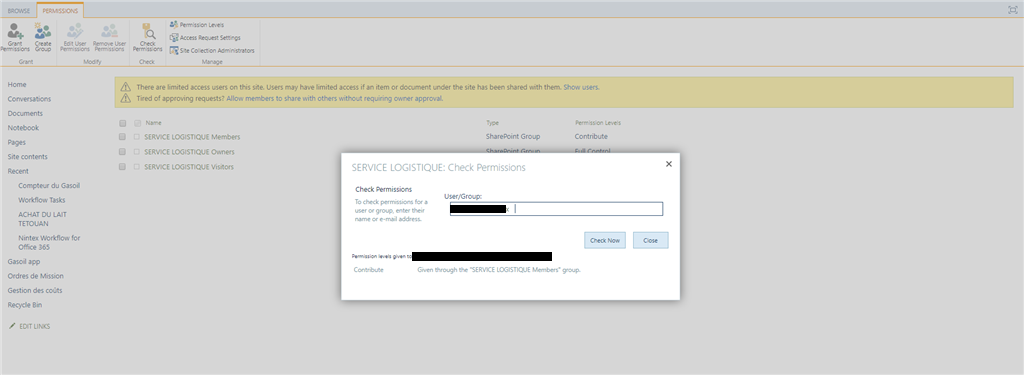Viewport: 1024px width, 375px height.
Task: Tick the select-all checkbox beside Name header
Action: [x=123, y=123]
